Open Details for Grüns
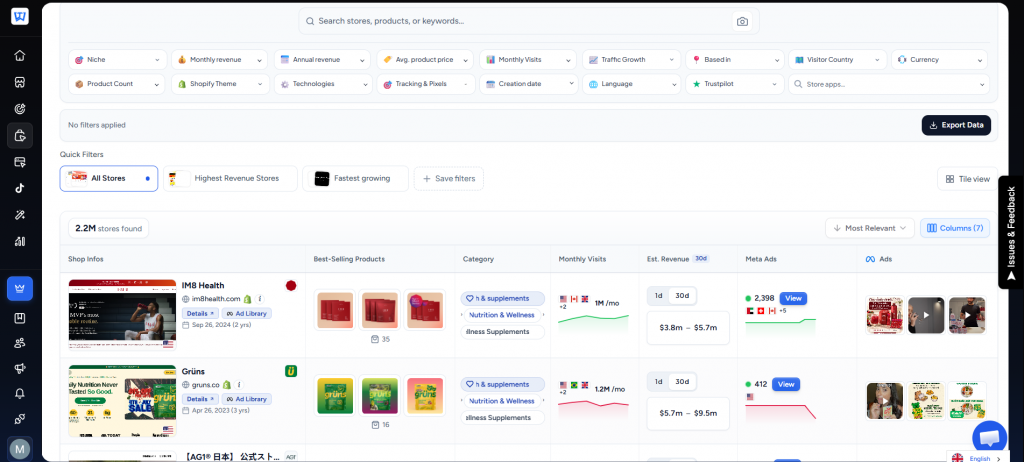Image resolution: width=1024 pixels, height=462 pixels. [200, 399]
